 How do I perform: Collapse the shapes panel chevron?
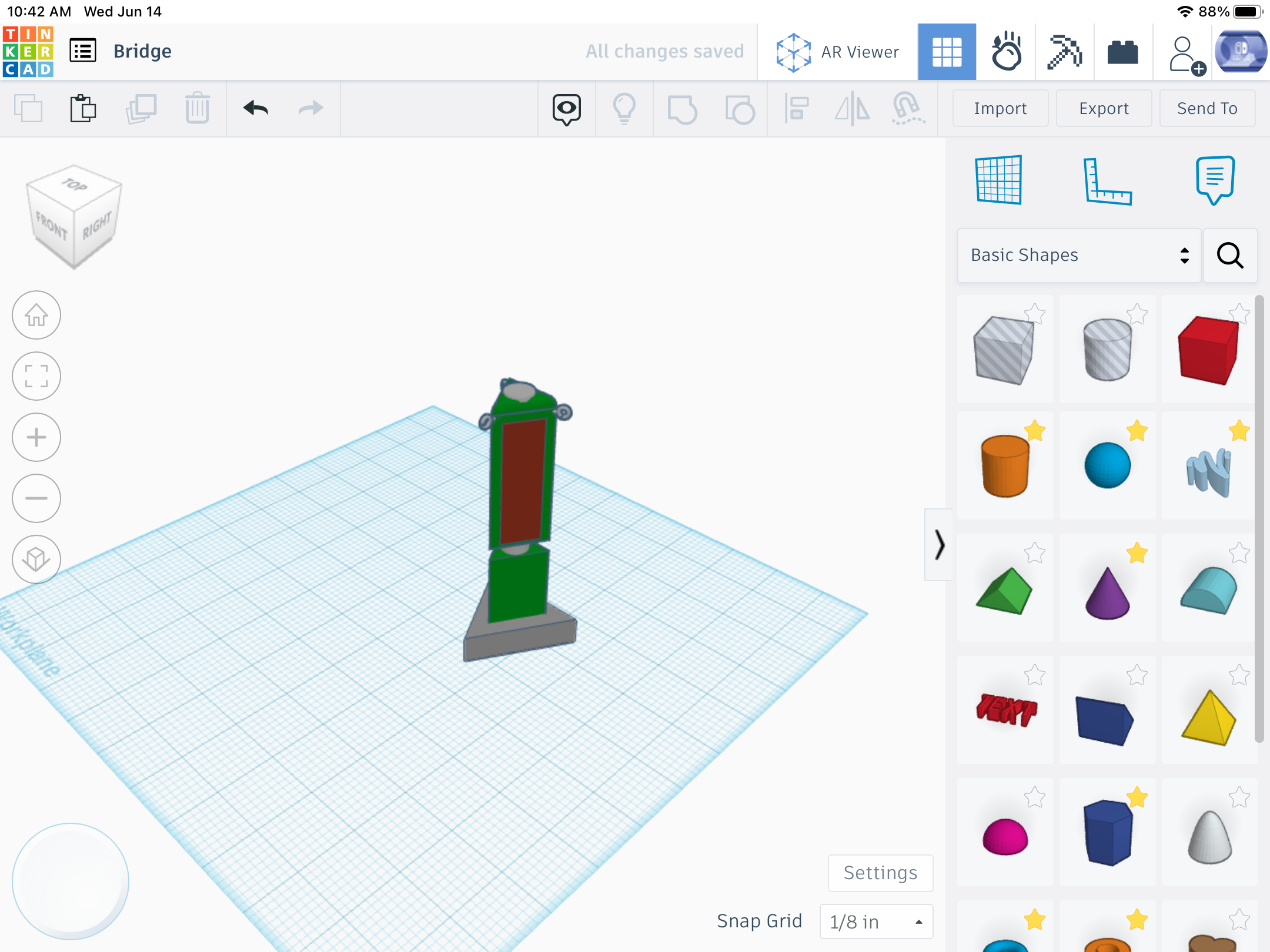pos(939,545)
